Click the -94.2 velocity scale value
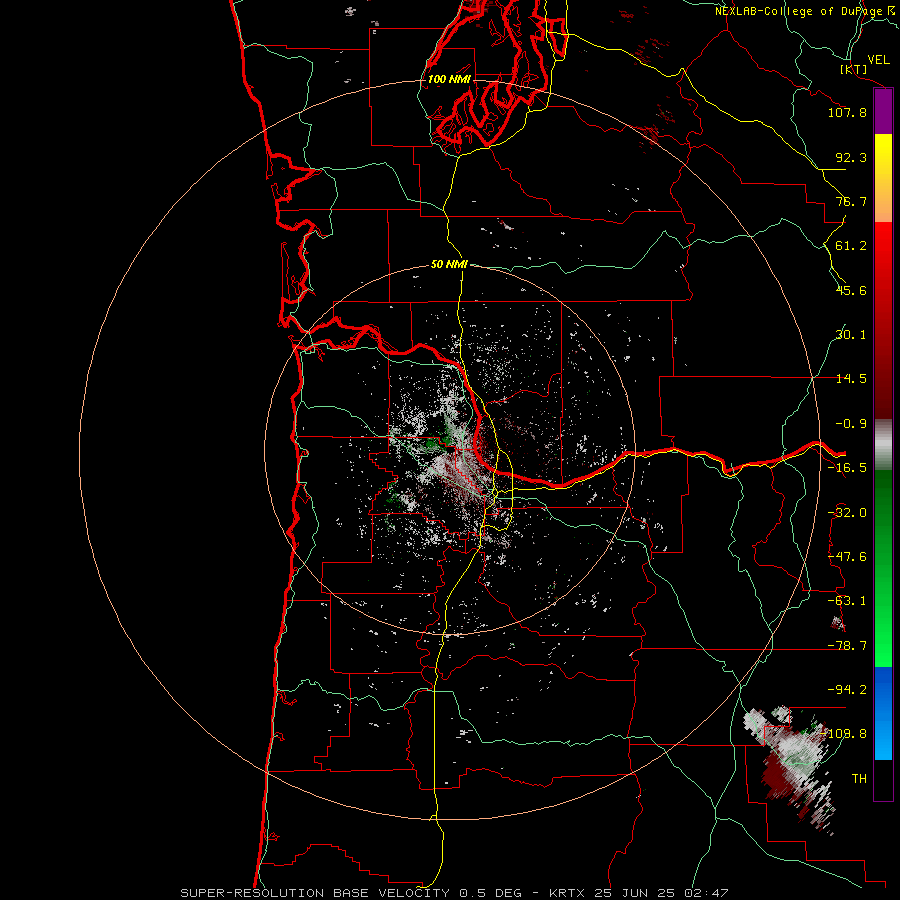Screen dimensions: 900x900 click(847, 689)
